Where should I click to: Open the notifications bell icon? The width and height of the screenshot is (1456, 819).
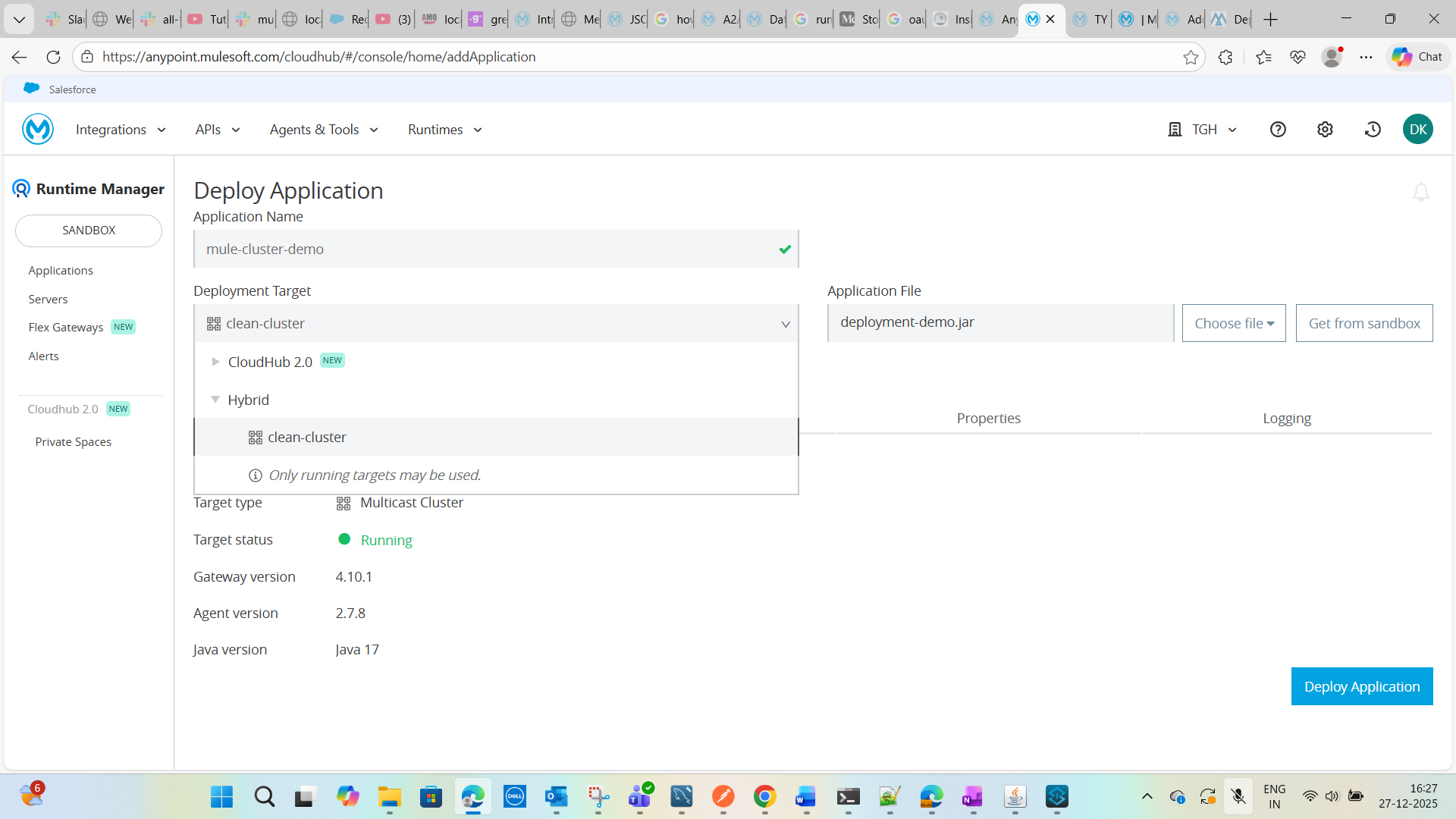coord(1420,192)
